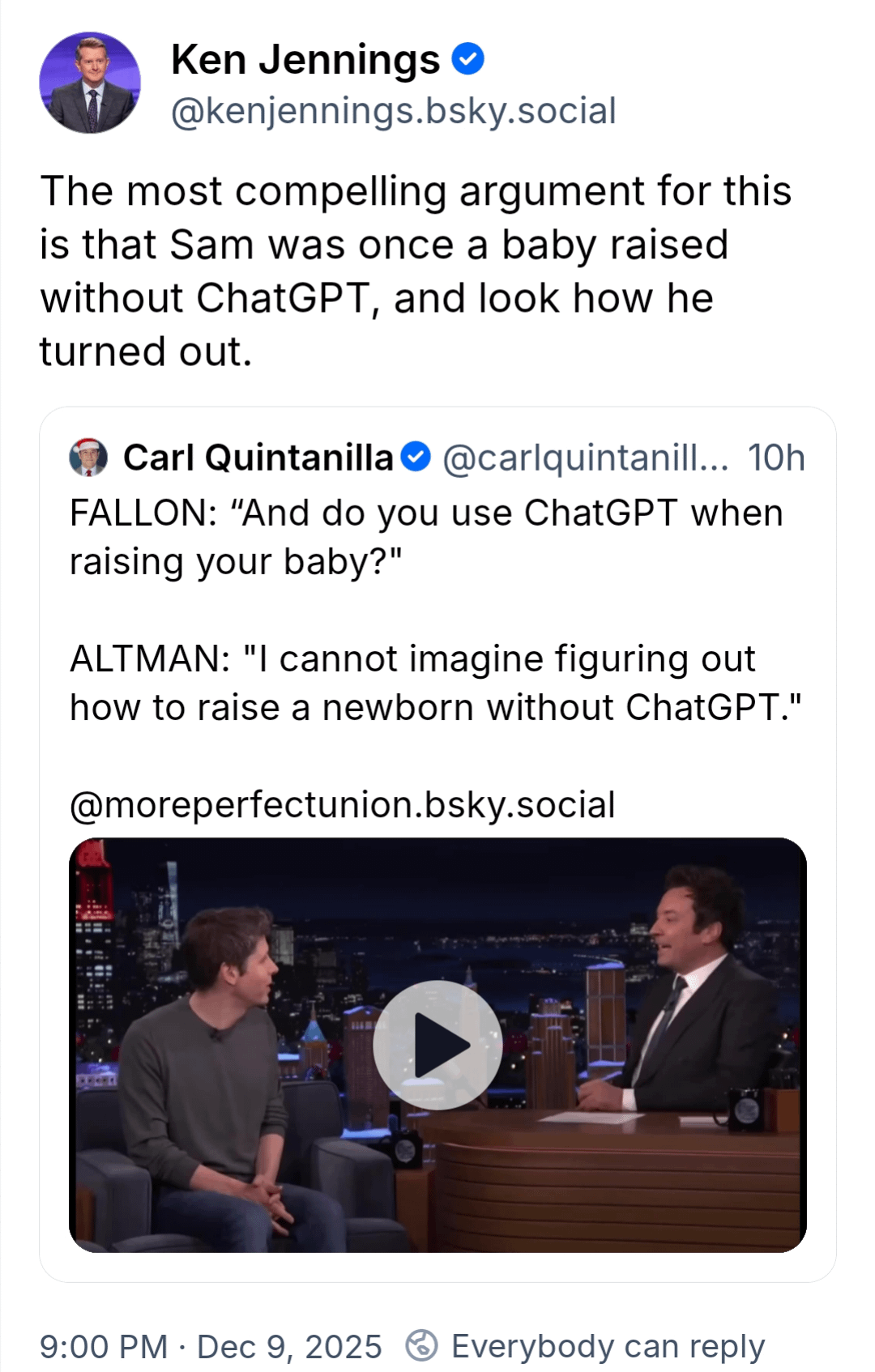Click the 10h timestamp on quoted post

click(775, 458)
